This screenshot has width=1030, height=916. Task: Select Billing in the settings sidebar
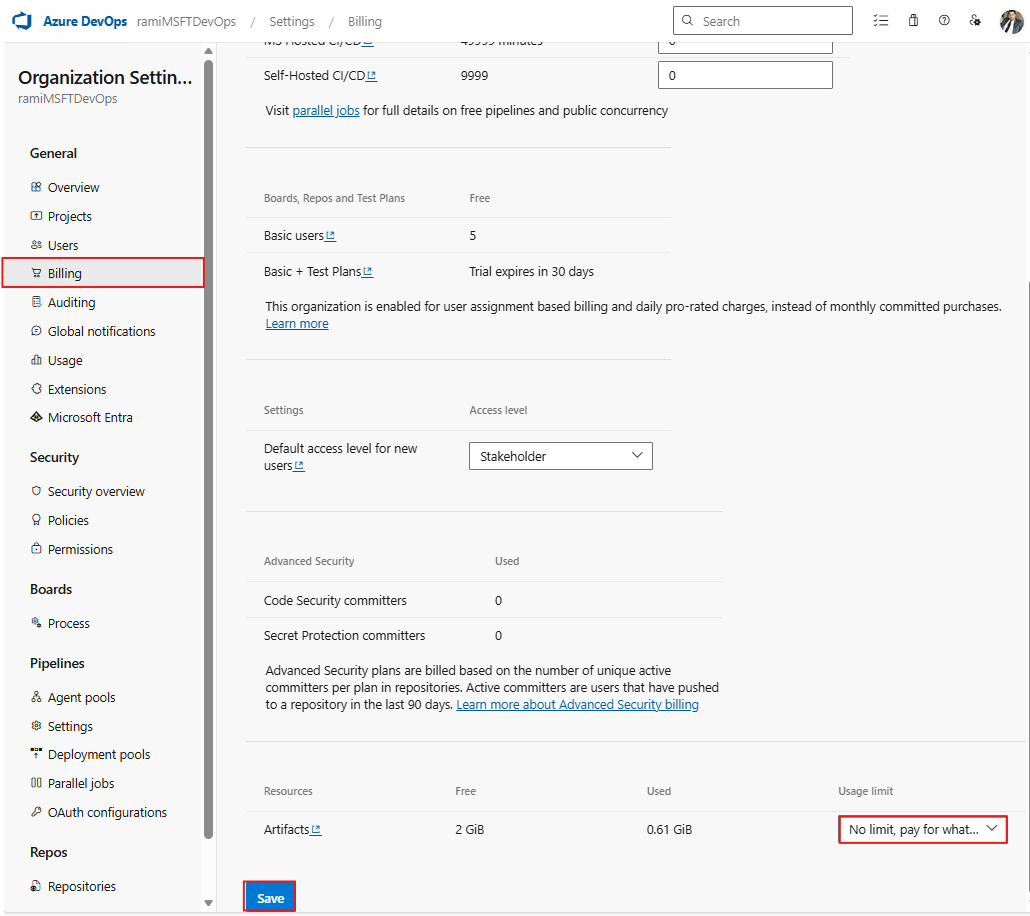[x=65, y=273]
